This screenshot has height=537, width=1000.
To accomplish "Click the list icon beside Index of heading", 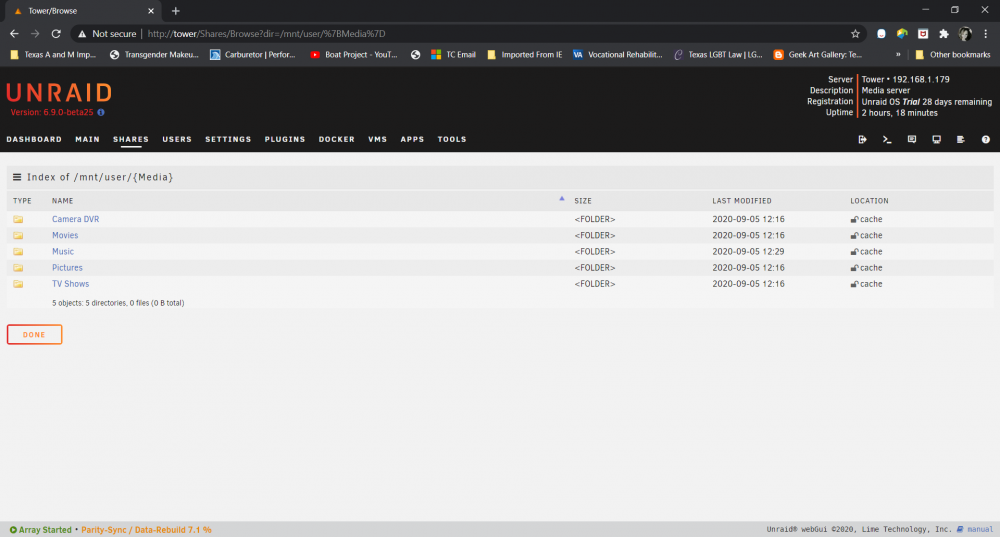I will tap(17, 177).
